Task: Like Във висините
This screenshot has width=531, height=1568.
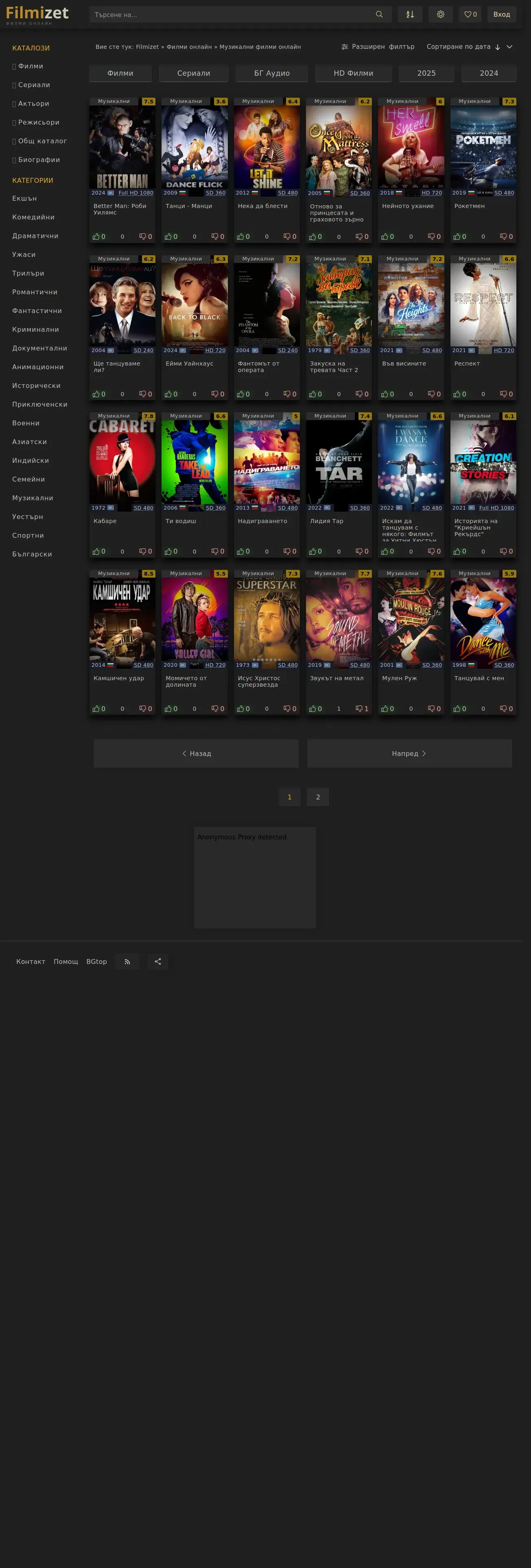Action: click(387, 394)
